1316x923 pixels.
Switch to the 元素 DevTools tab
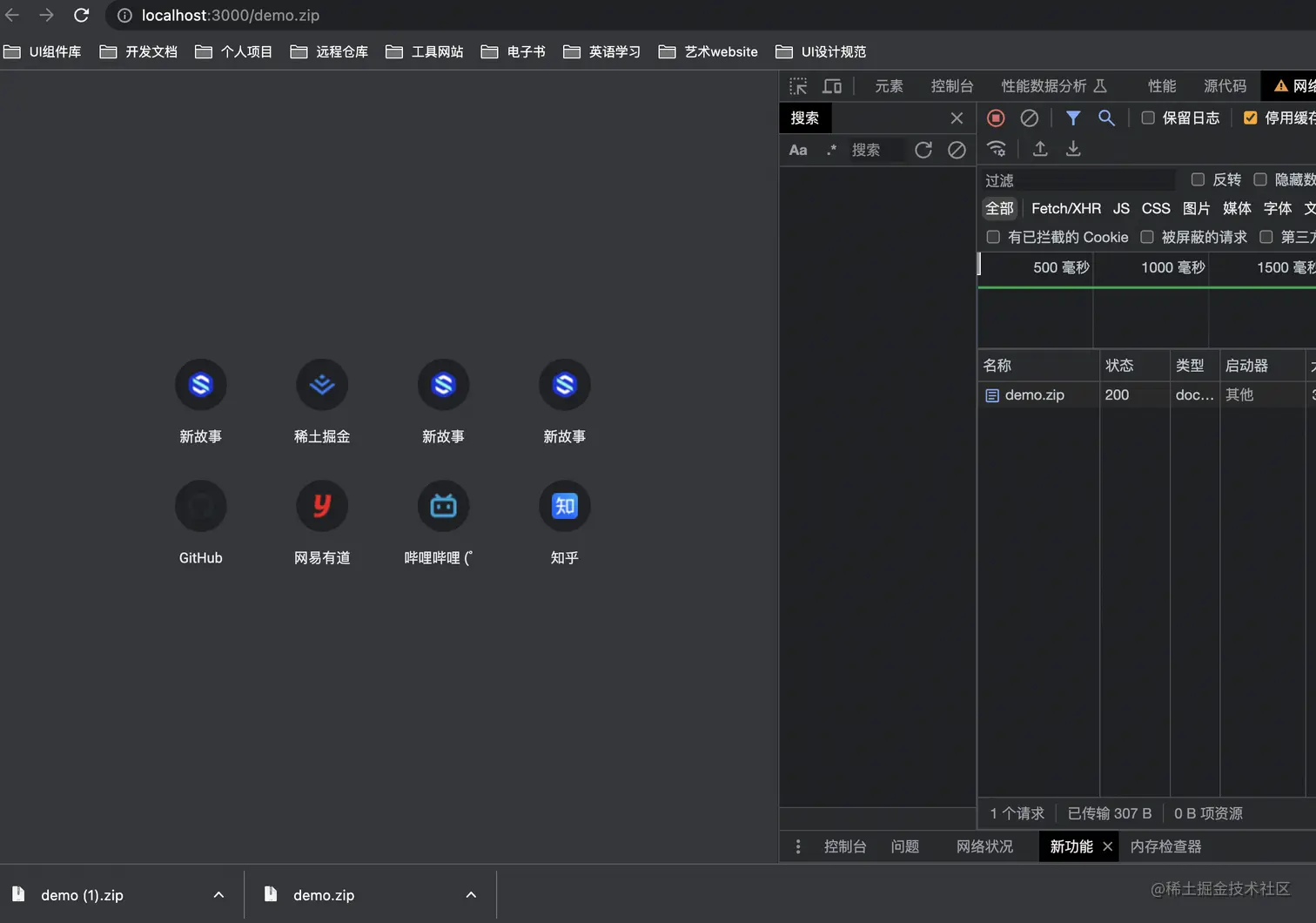[x=889, y=86]
